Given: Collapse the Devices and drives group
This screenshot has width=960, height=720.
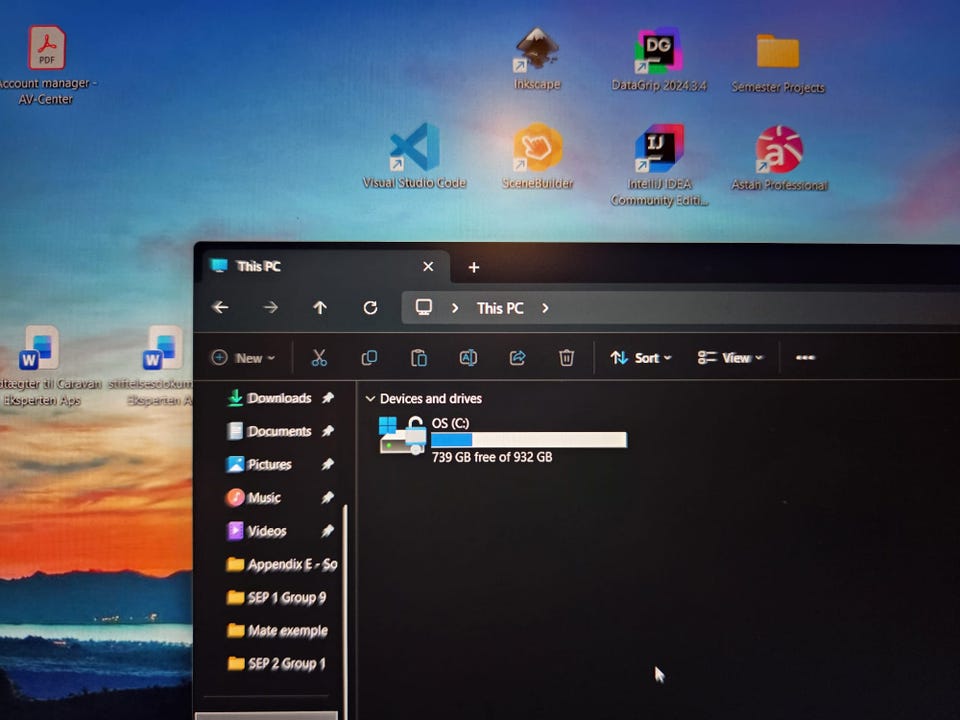Looking at the screenshot, I should click(370, 399).
